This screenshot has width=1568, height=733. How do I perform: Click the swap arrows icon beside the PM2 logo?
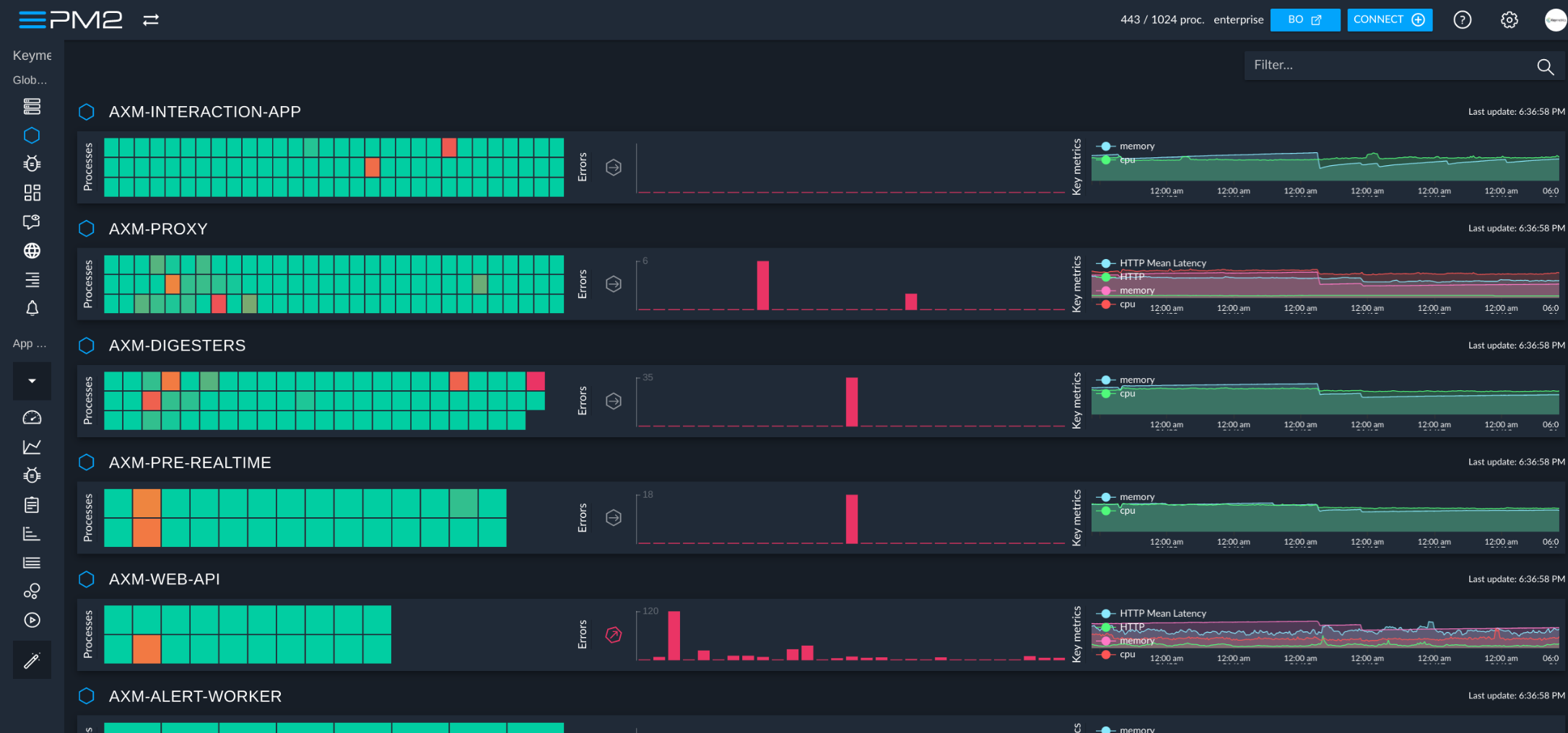pyautogui.click(x=149, y=20)
